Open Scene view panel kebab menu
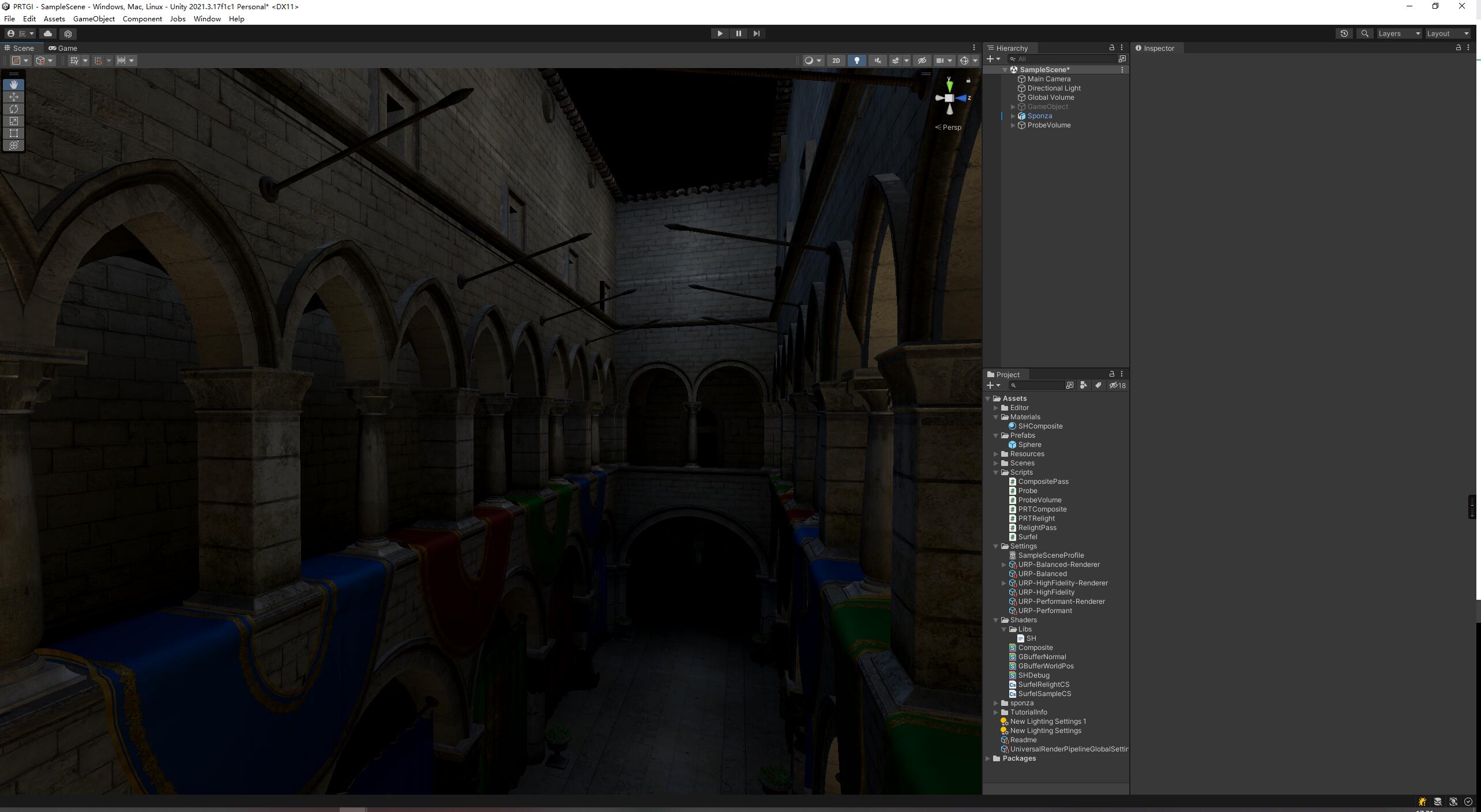Viewport: 1481px width, 812px height. (974, 47)
